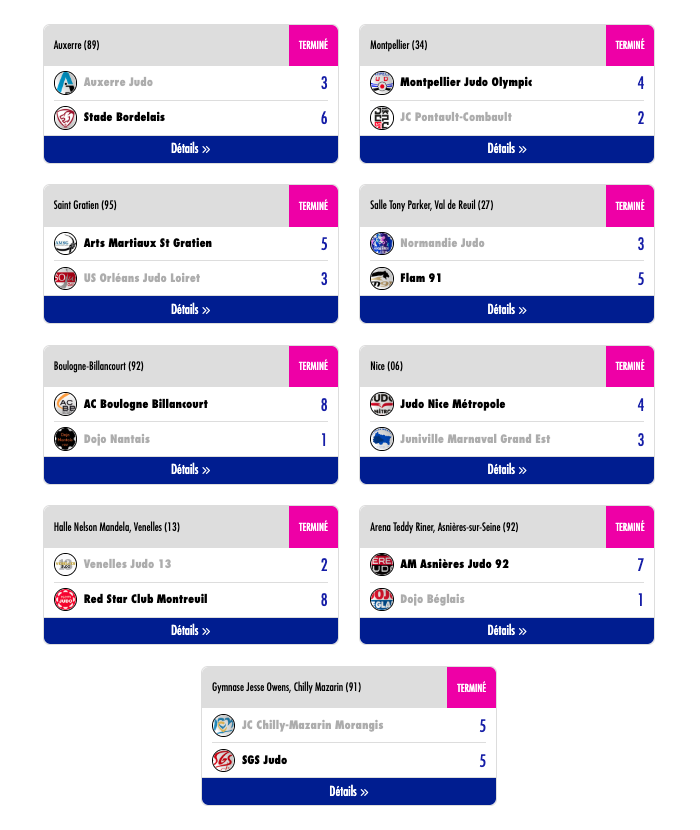Click the Montpellier Judo Olympic logo

point(381,82)
